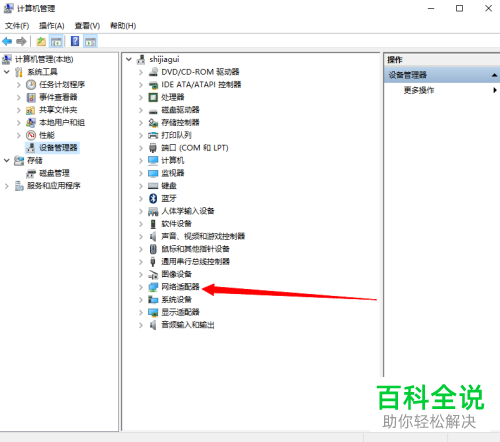Click the 软件设备 icon

(153, 224)
